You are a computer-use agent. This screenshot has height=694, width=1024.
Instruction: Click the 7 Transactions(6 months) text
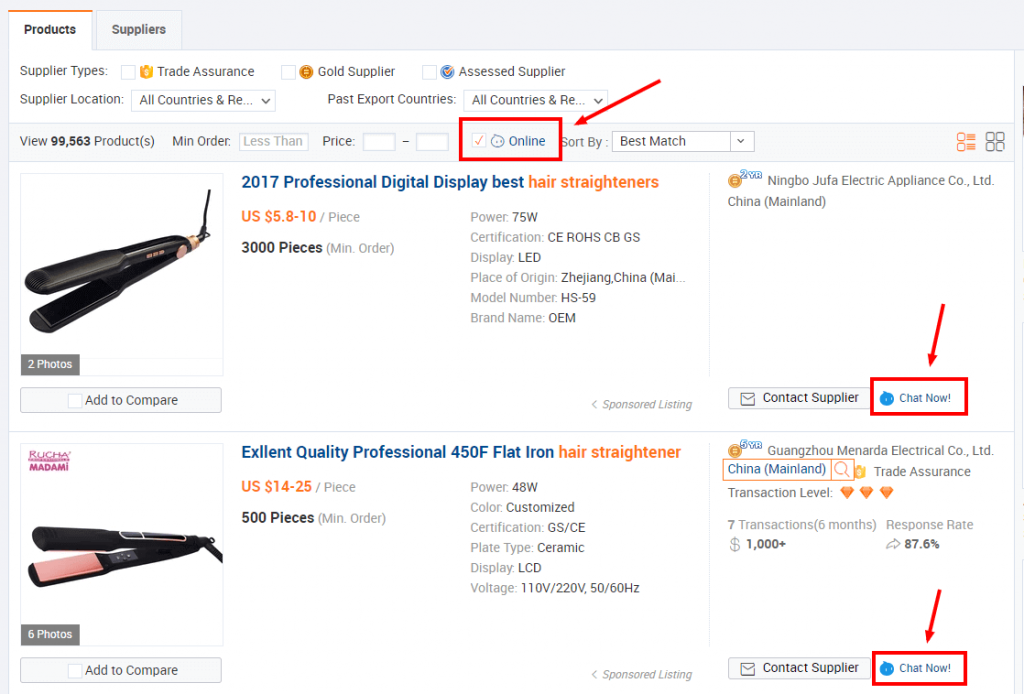(x=801, y=525)
